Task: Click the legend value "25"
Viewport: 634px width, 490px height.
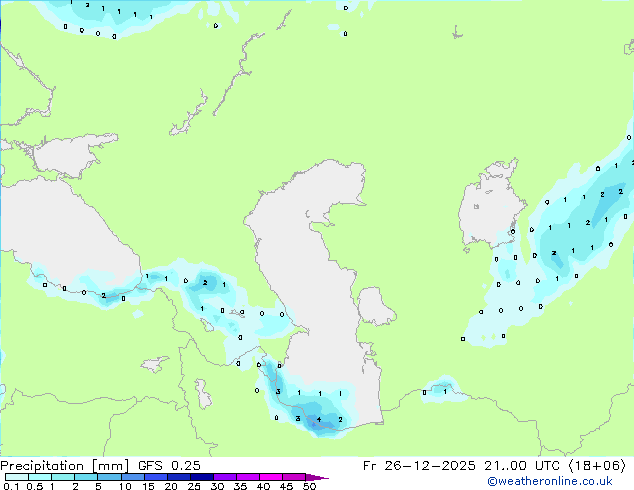Action: (194, 486)
